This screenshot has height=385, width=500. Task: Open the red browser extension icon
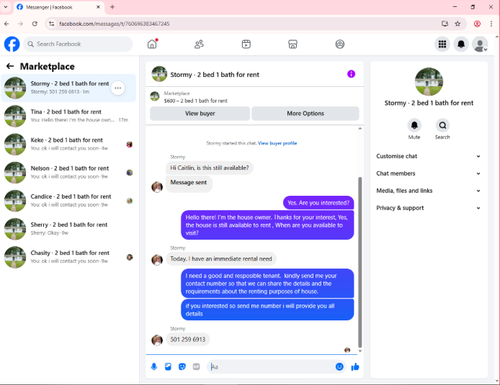(x=477, y=24)
